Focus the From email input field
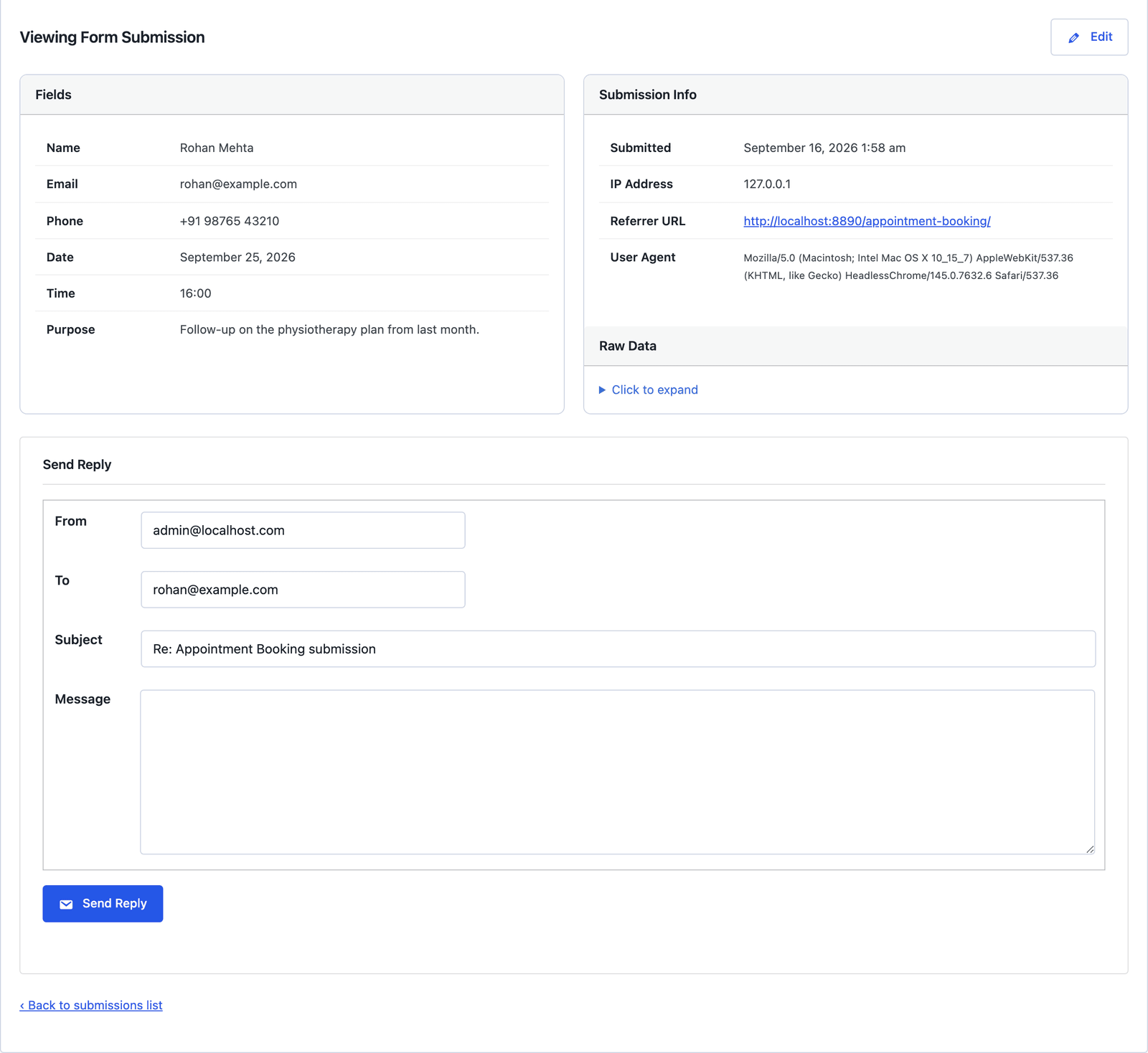1148x1053 pixels. coord(303,530)
